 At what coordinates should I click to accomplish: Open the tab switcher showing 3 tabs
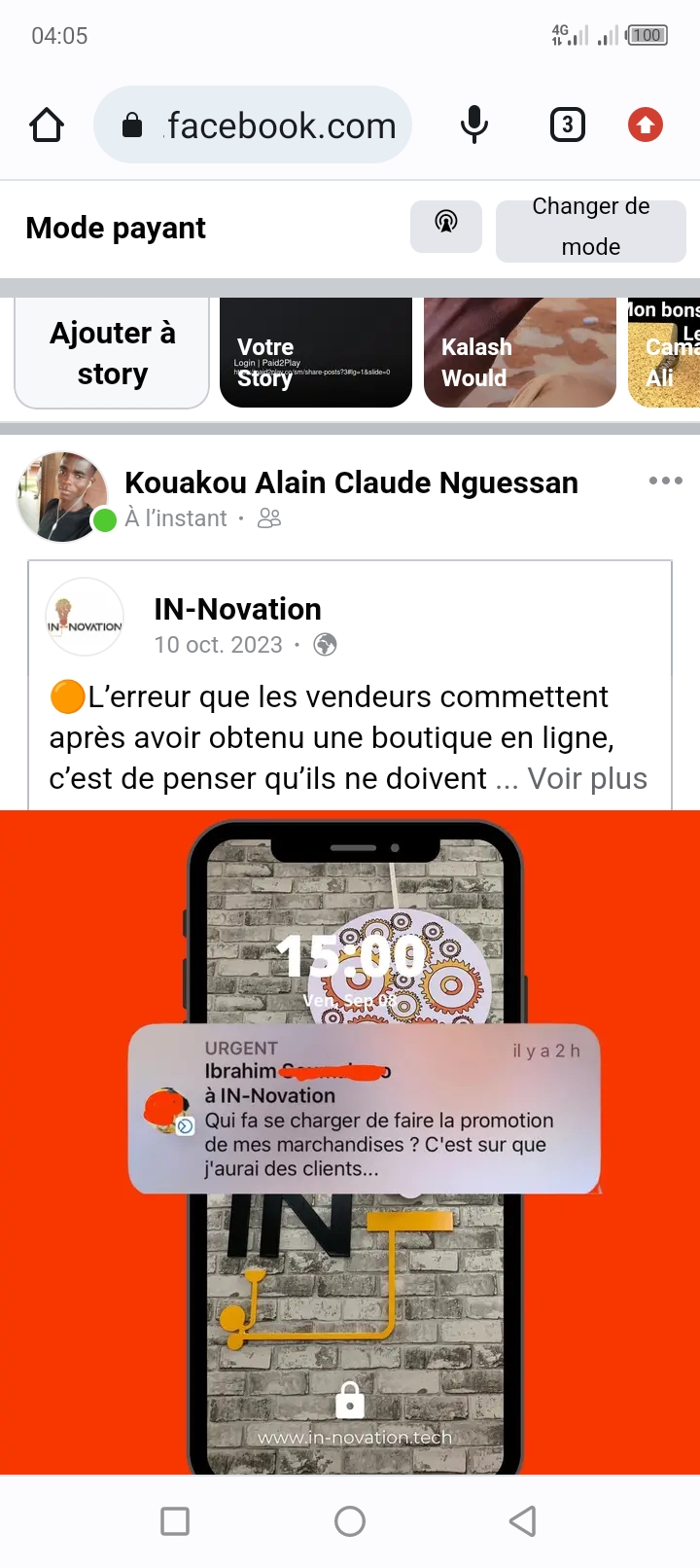(568, 125)
